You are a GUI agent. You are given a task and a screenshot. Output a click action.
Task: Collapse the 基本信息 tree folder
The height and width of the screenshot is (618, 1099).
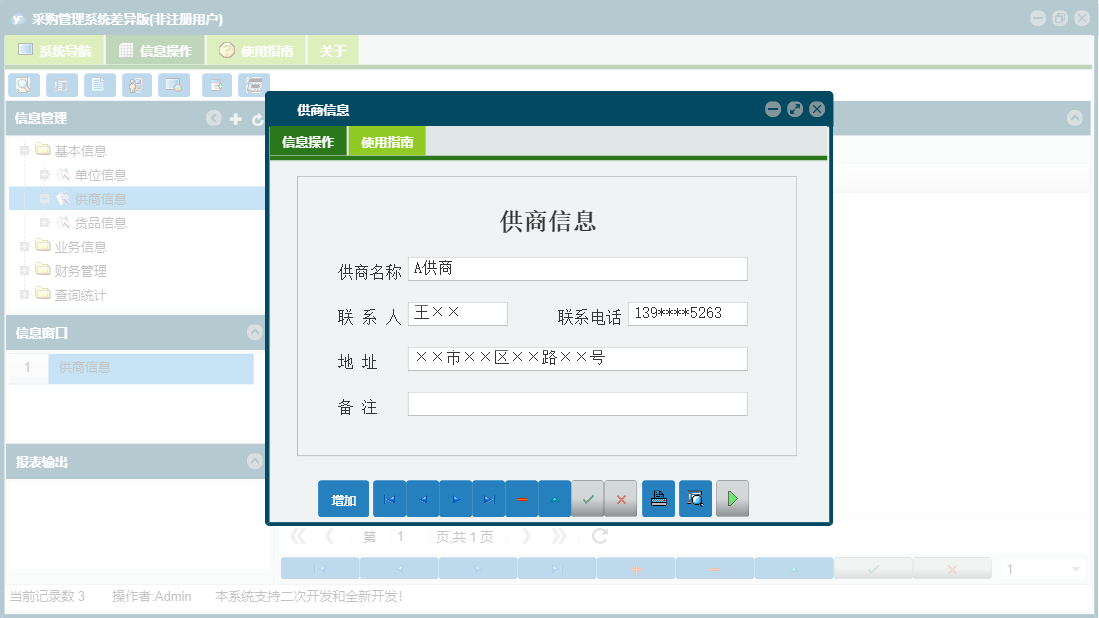(24, 151)
